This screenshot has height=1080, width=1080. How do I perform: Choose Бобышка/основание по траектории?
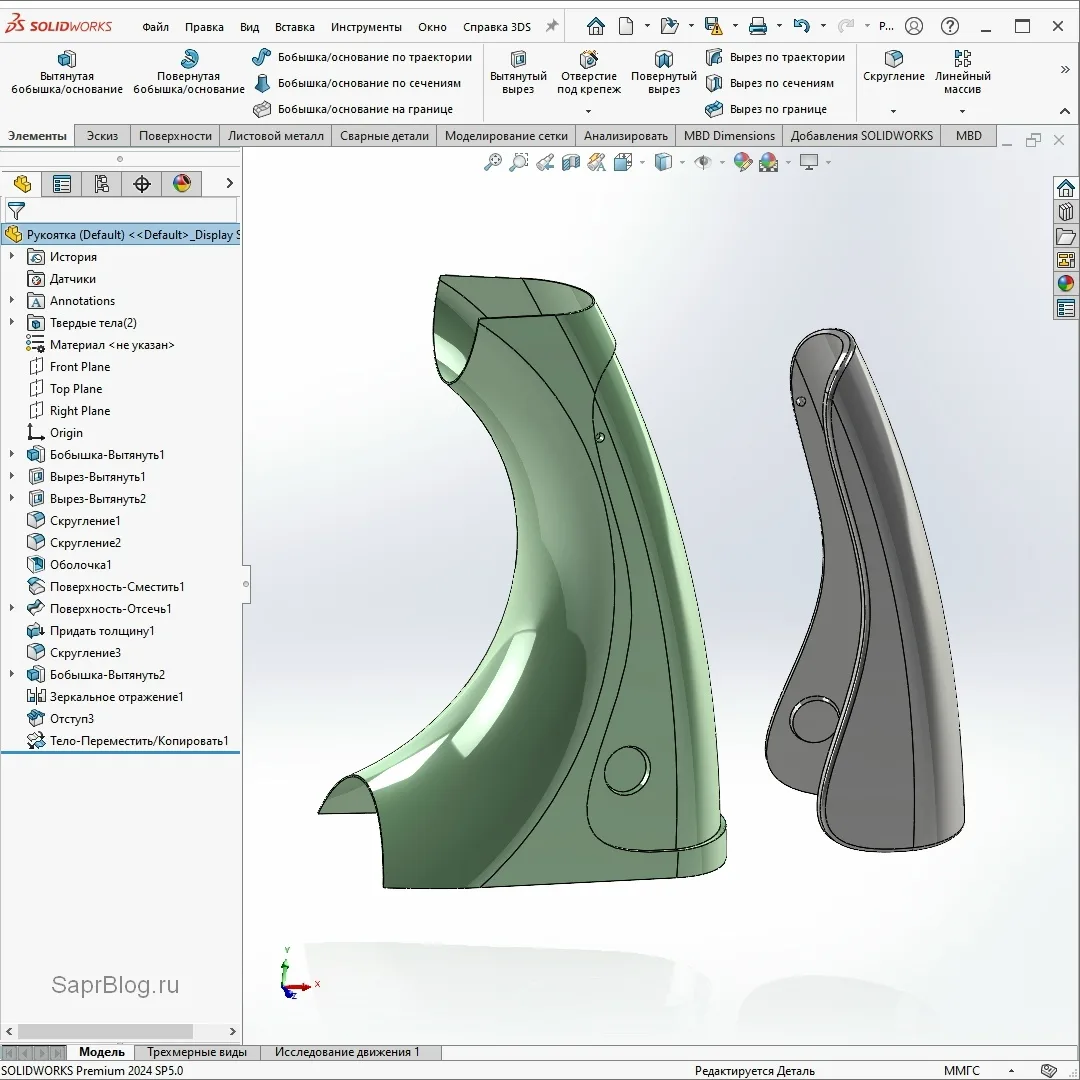click(362, 57)
